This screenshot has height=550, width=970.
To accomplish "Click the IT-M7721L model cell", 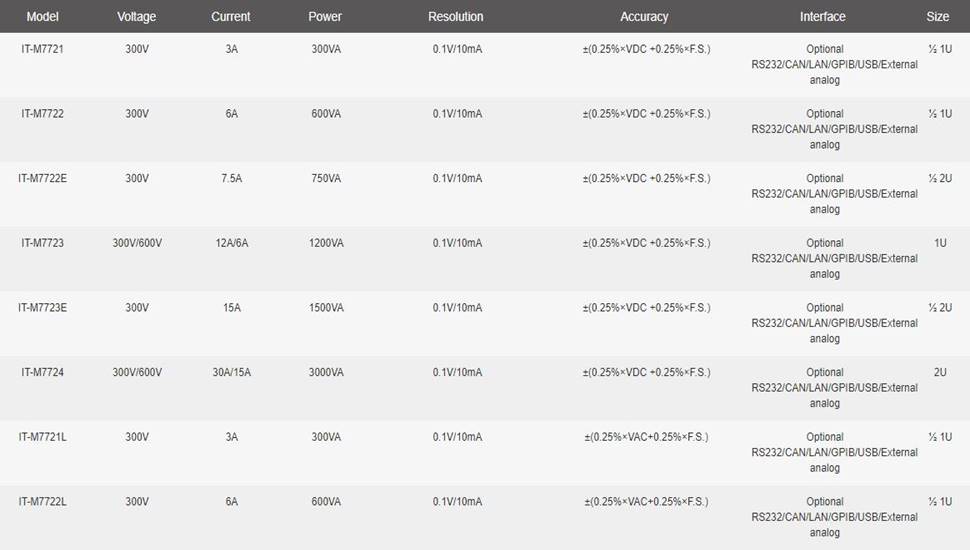I will tap(42, 437).
